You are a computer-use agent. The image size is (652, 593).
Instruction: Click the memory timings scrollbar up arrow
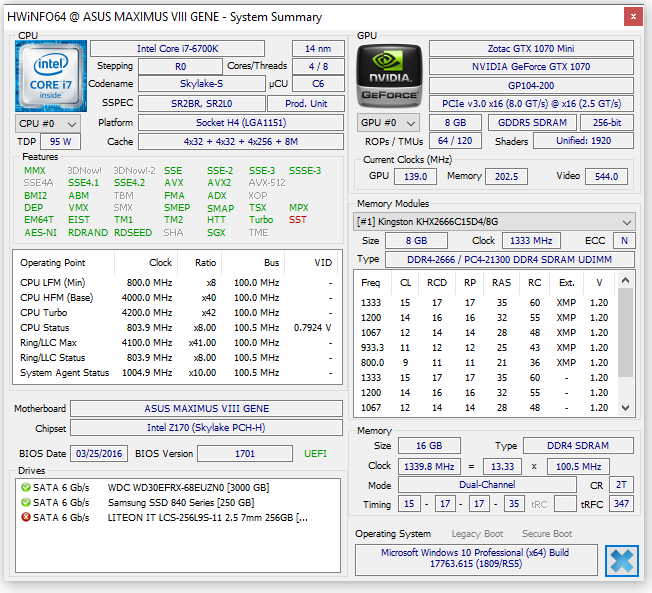click(625, 281)
